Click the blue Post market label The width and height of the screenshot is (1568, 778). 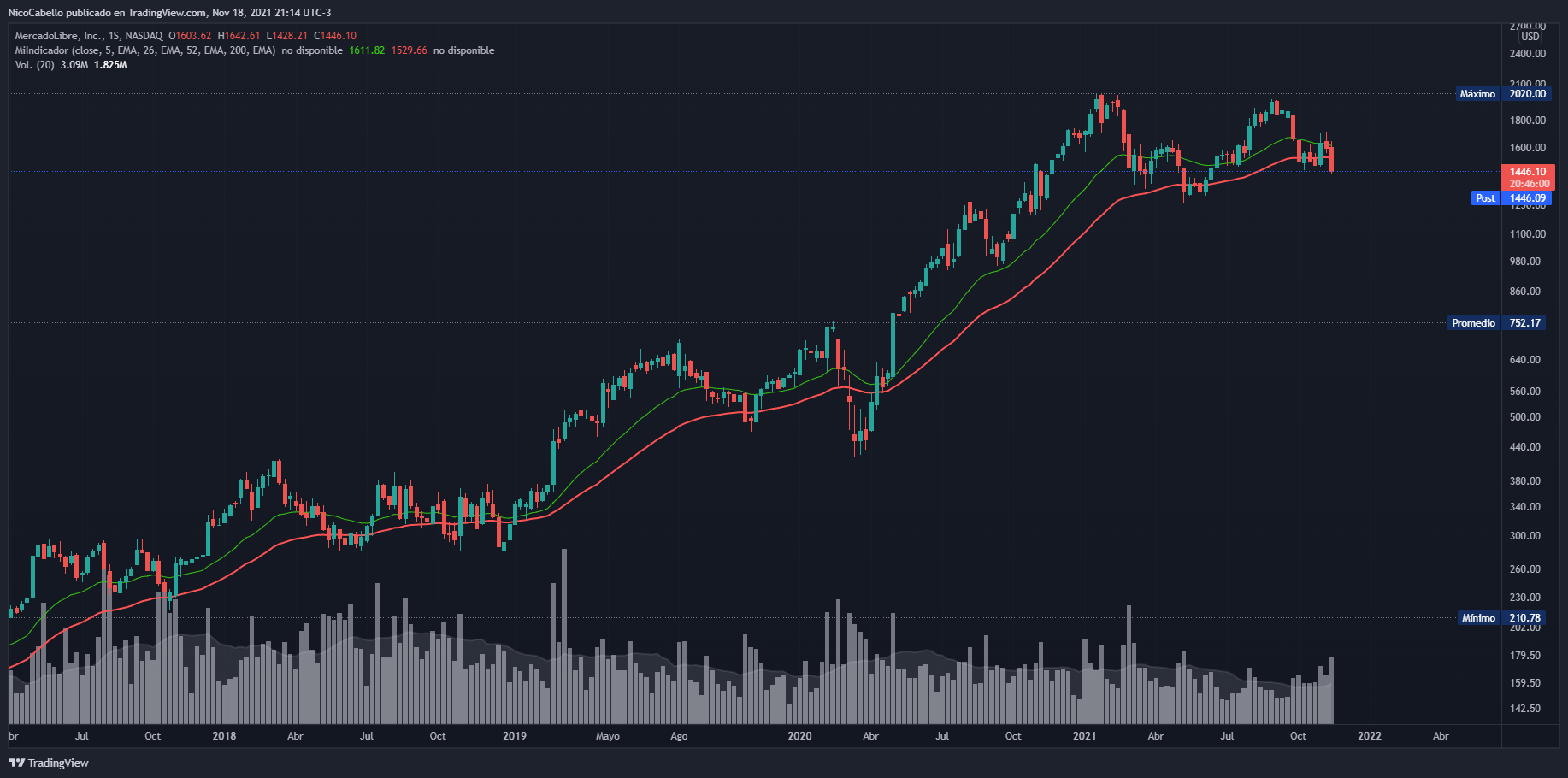click(x=1485, y=198)
